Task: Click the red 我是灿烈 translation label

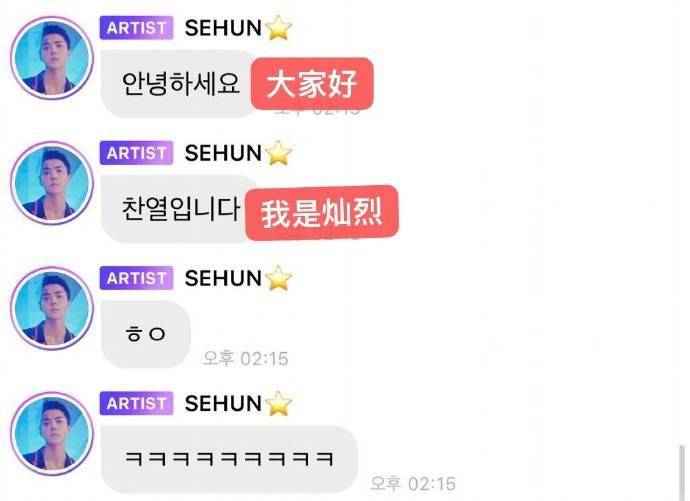Action: point(322,213)
